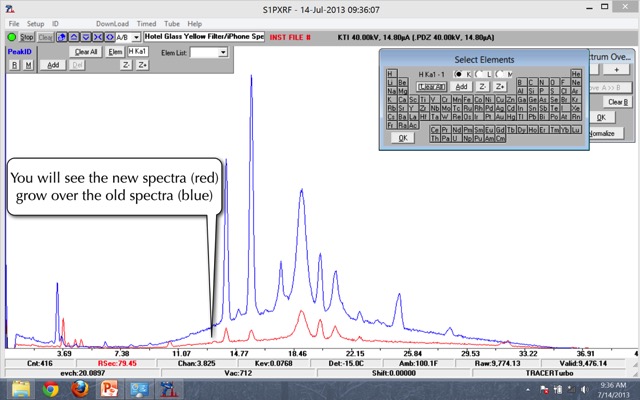Open the A/B spectrum dropdown
This screenshot has width=640, height=400.
click(x=137, y=36)
